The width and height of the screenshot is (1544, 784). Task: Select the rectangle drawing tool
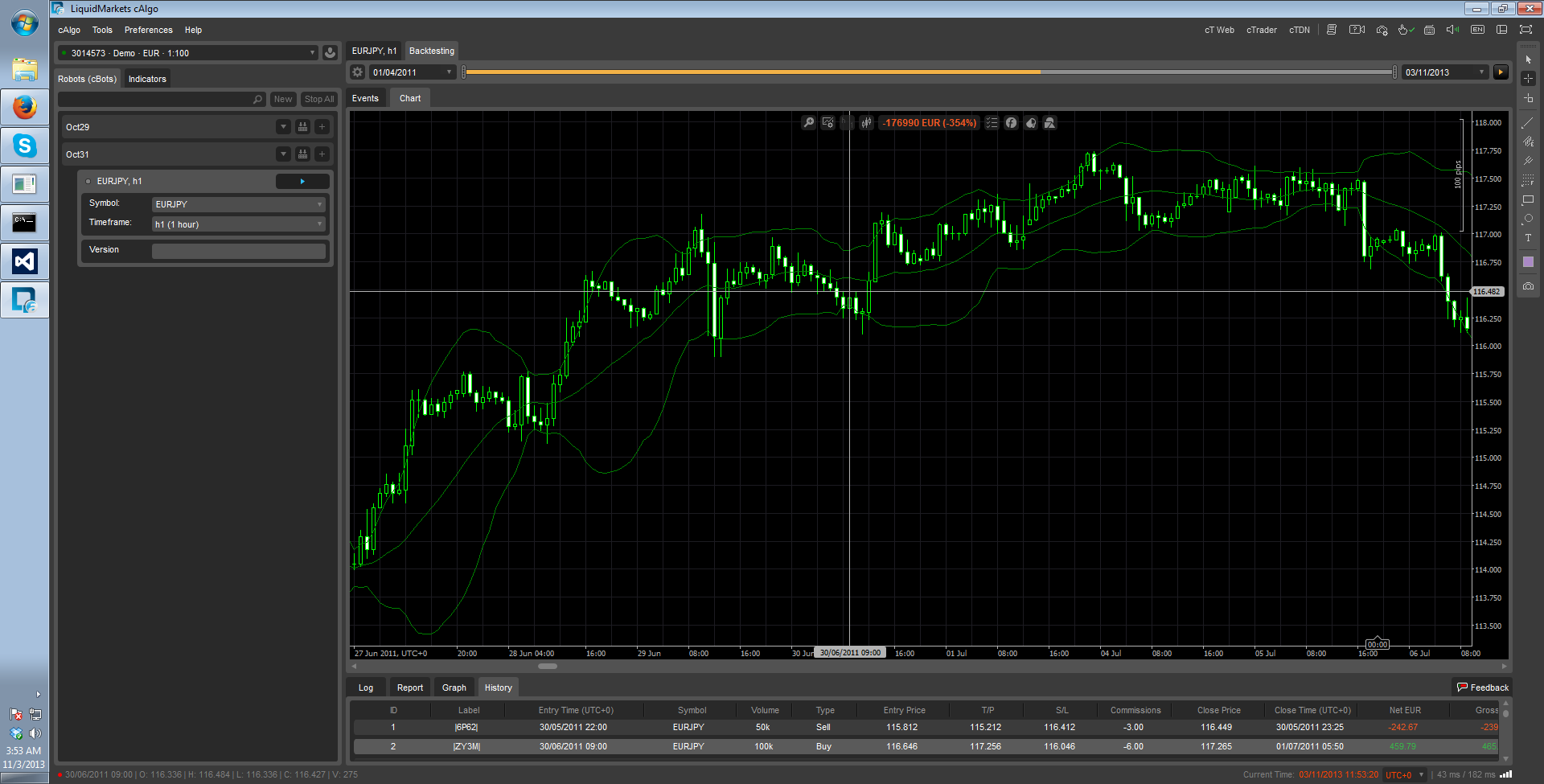(x=1528, y=199)
